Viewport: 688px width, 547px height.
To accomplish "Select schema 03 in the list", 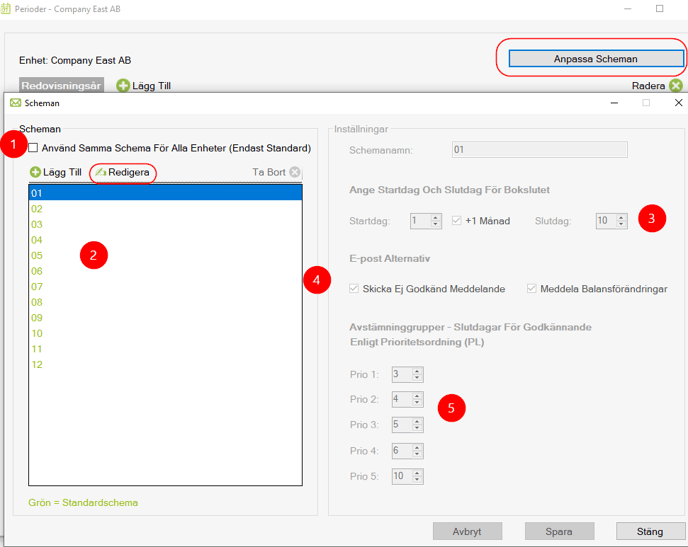I will point(165,225).
